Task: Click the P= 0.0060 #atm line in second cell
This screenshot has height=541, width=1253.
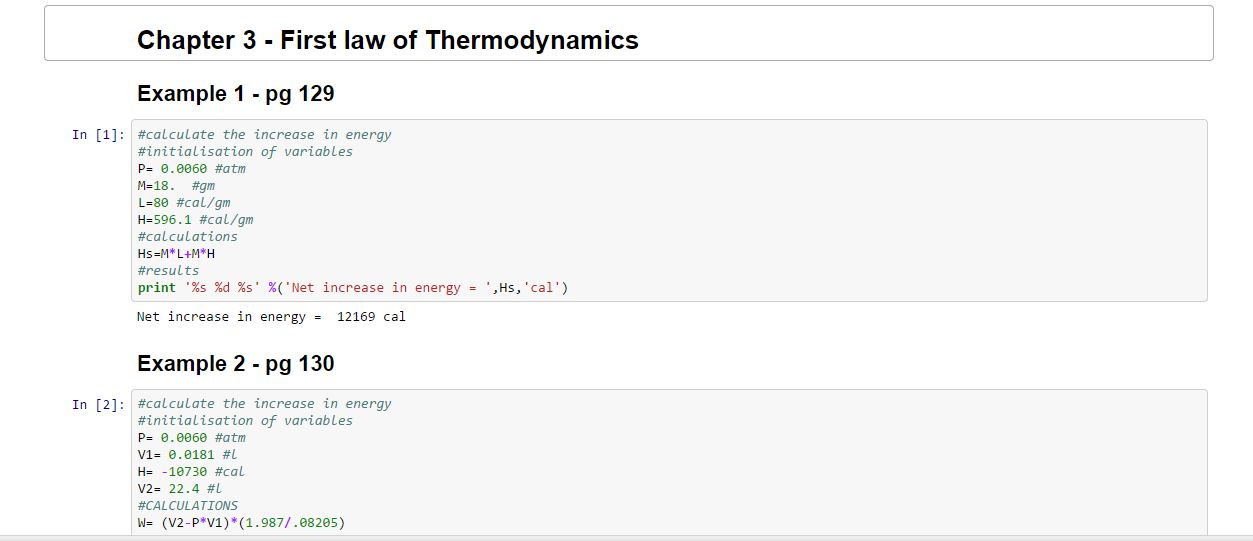Action: click(191, 438)
